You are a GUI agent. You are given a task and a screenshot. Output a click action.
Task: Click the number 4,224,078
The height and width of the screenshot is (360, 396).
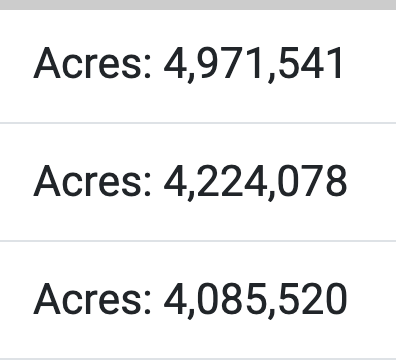coord(255,182)
